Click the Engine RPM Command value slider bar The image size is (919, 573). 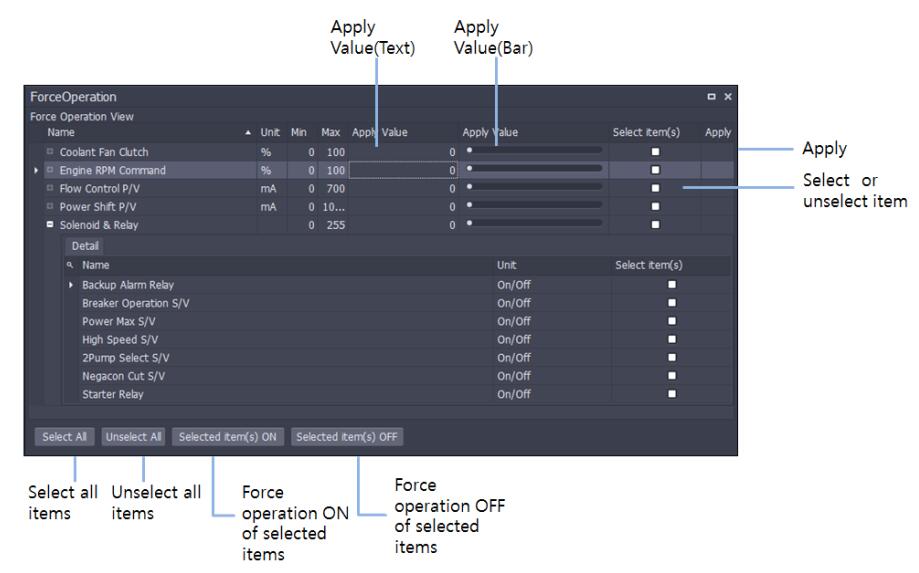(535, 169)
